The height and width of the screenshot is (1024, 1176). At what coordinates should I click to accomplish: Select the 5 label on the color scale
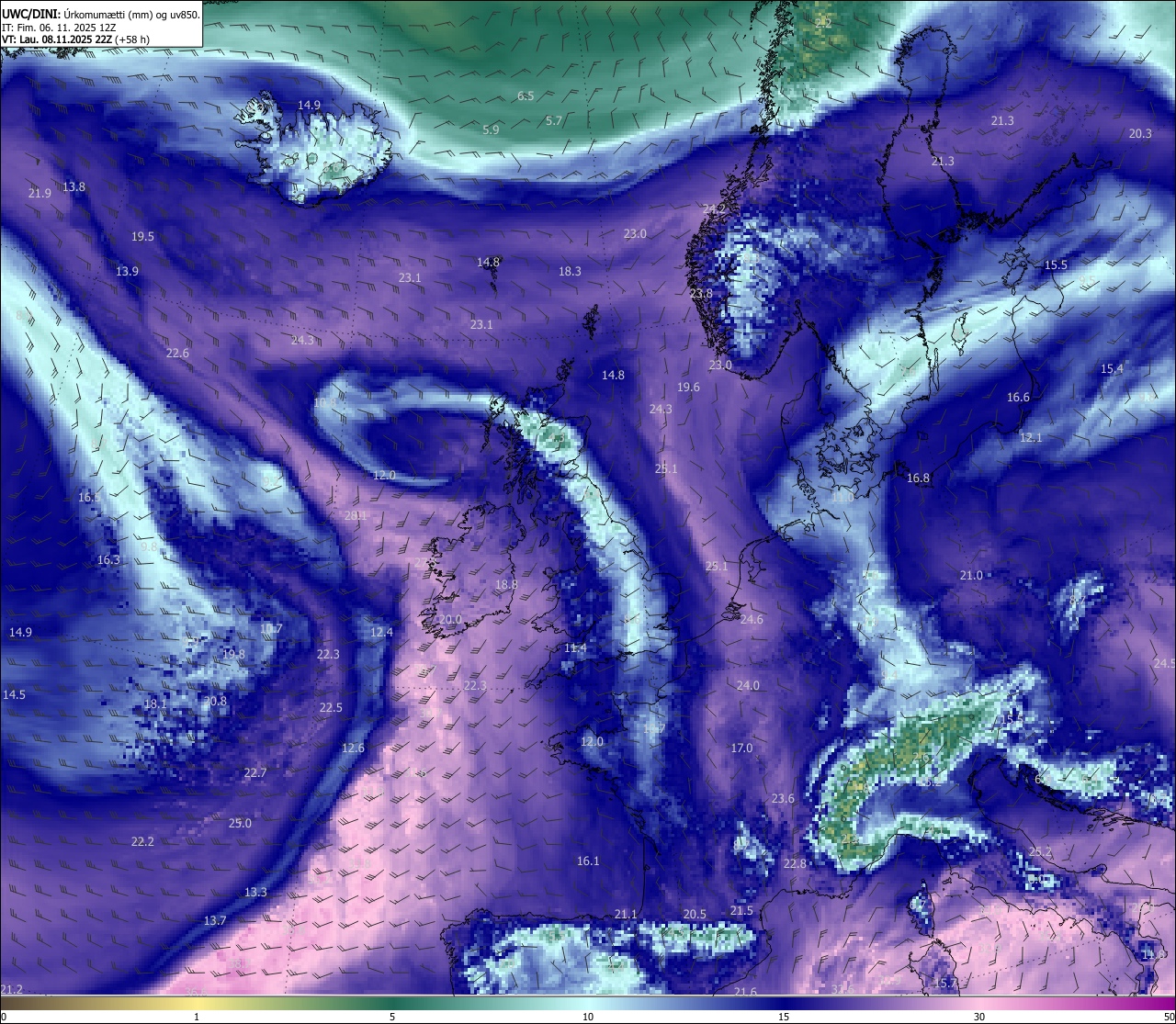tap(392, 1017)
